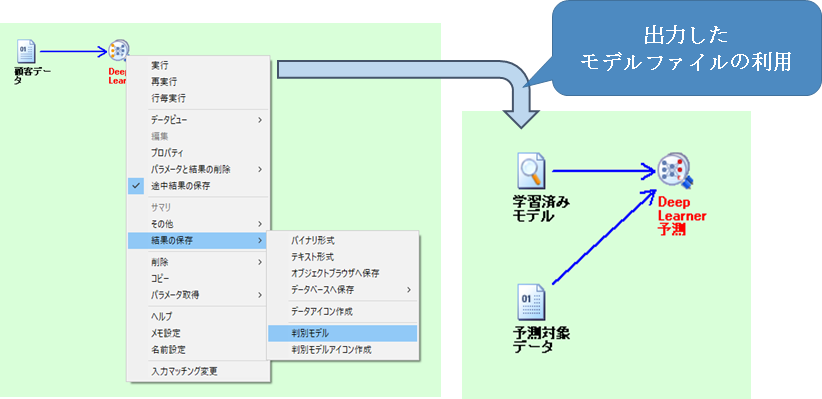Click the red Deep Learner 予測 label
822x399 pixels.
[x=682, y=216]
